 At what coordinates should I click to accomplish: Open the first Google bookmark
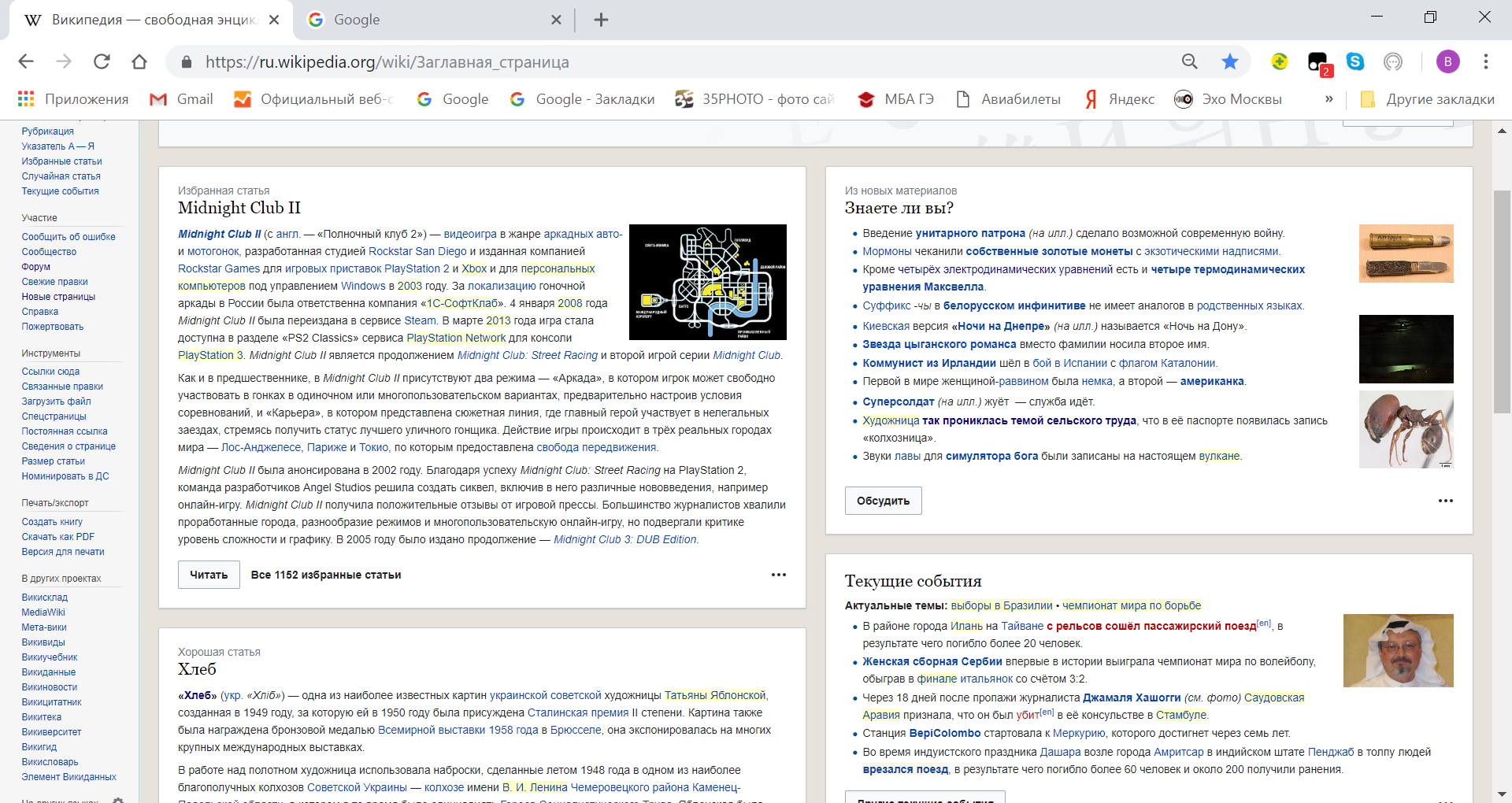coord(453,99)
